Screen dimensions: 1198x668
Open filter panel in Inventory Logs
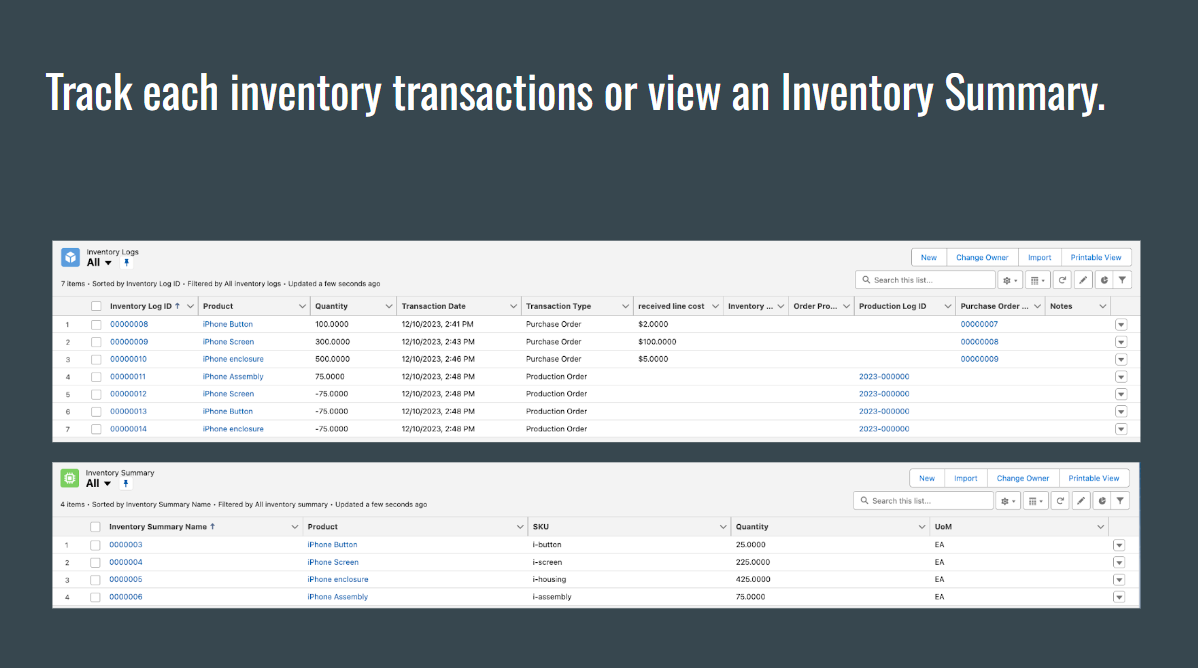pyautogui.click(x=1123, y=280)
